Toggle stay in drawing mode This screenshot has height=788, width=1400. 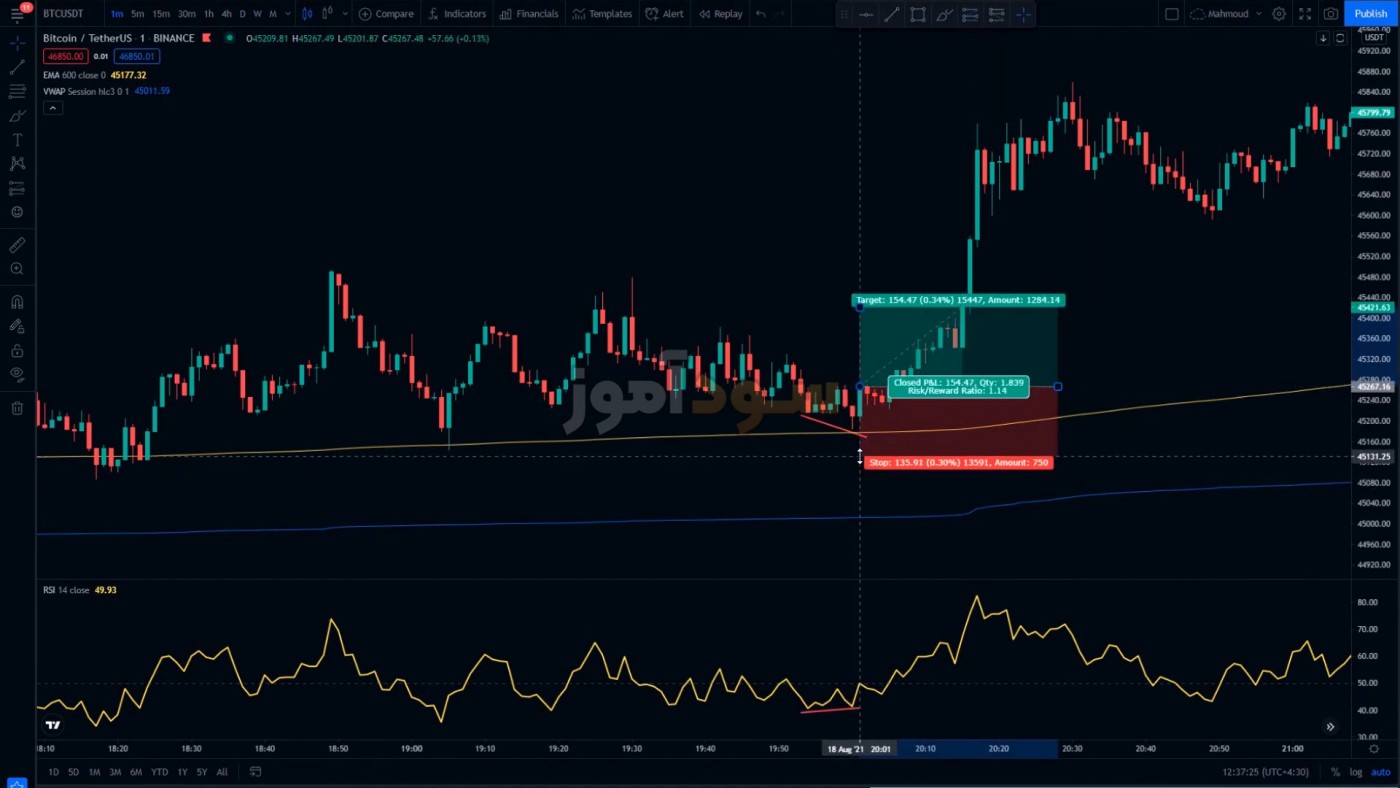click(17, 326)
